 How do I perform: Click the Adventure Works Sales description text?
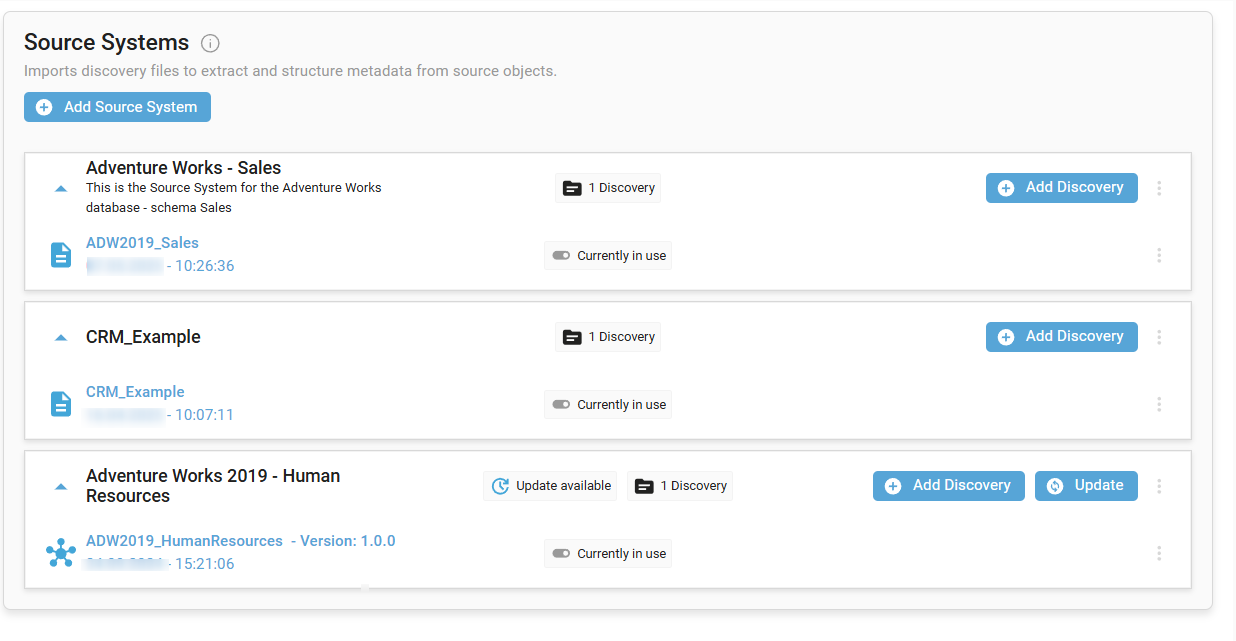pyautogui.click(x=234, y=198)
